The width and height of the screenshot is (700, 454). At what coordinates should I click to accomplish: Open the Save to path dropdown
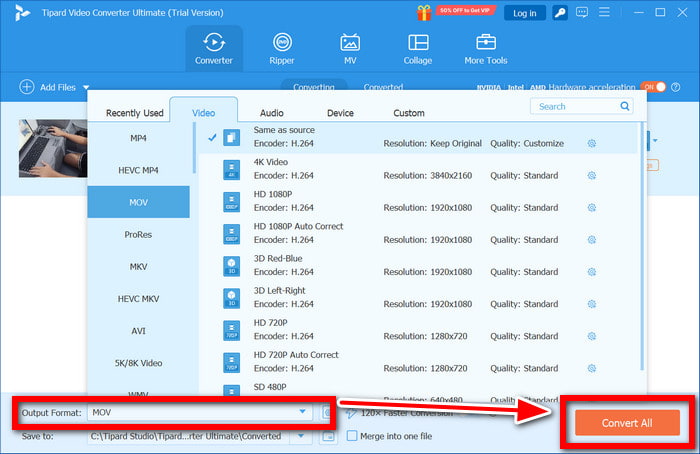[300, 436]
